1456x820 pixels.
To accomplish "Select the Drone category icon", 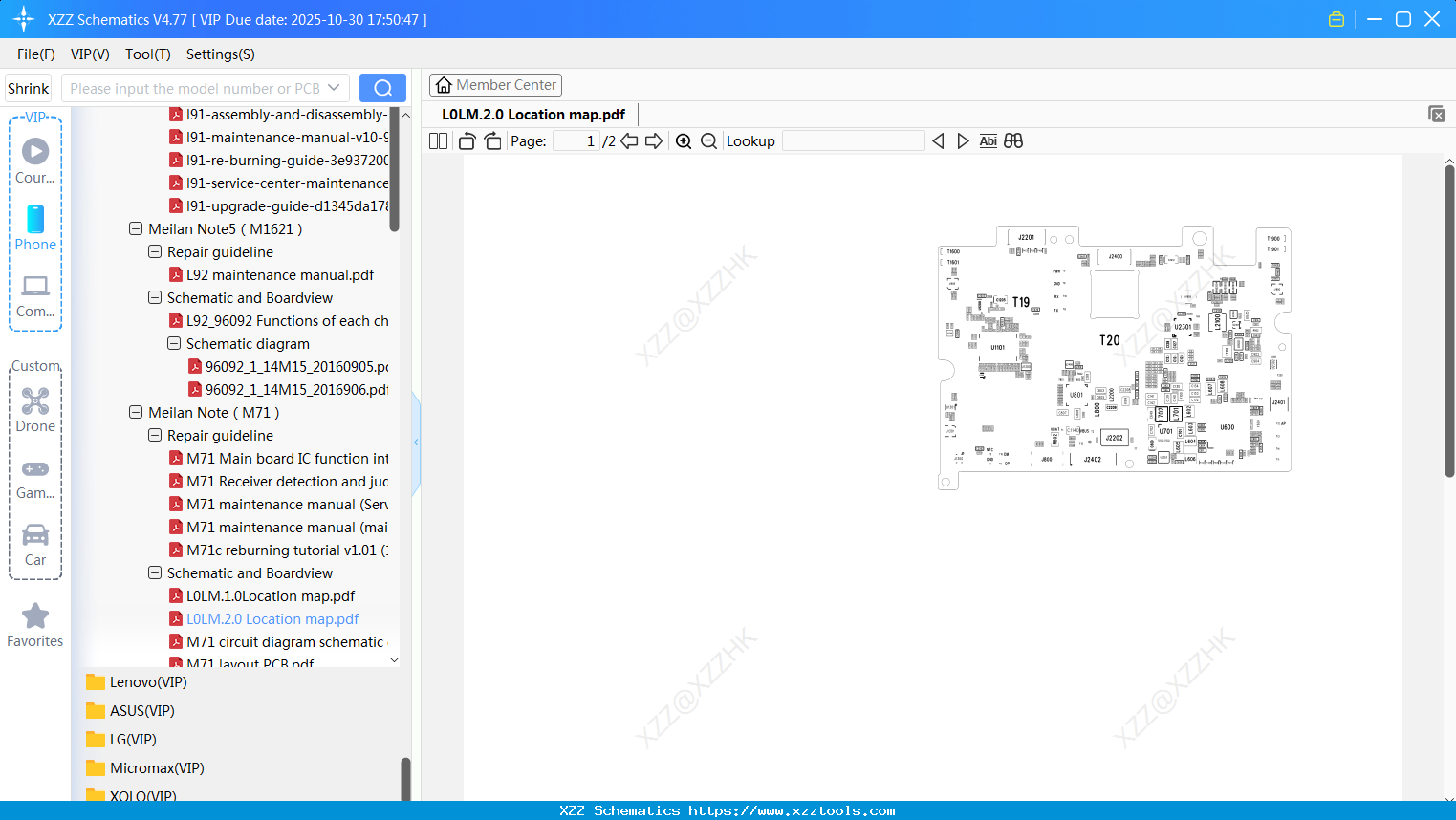I will pos(35,400).
